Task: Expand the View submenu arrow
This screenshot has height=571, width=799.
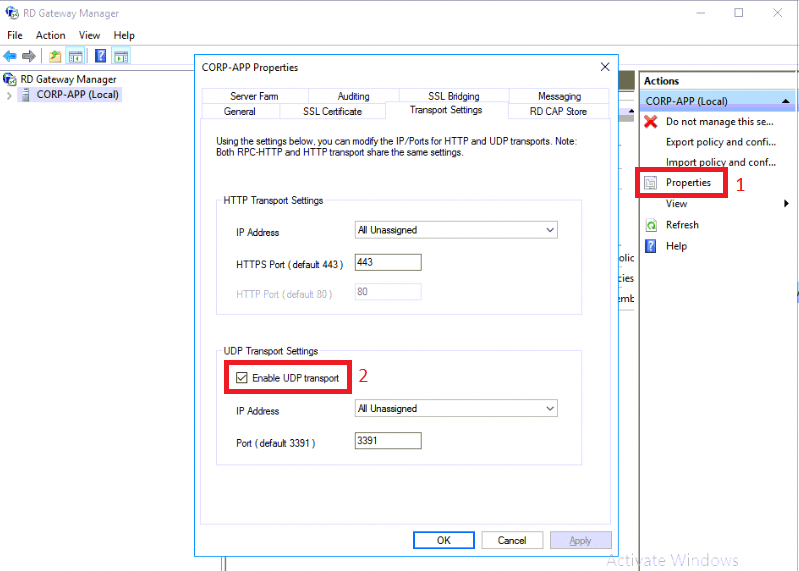Action: (x=786, y=203)
